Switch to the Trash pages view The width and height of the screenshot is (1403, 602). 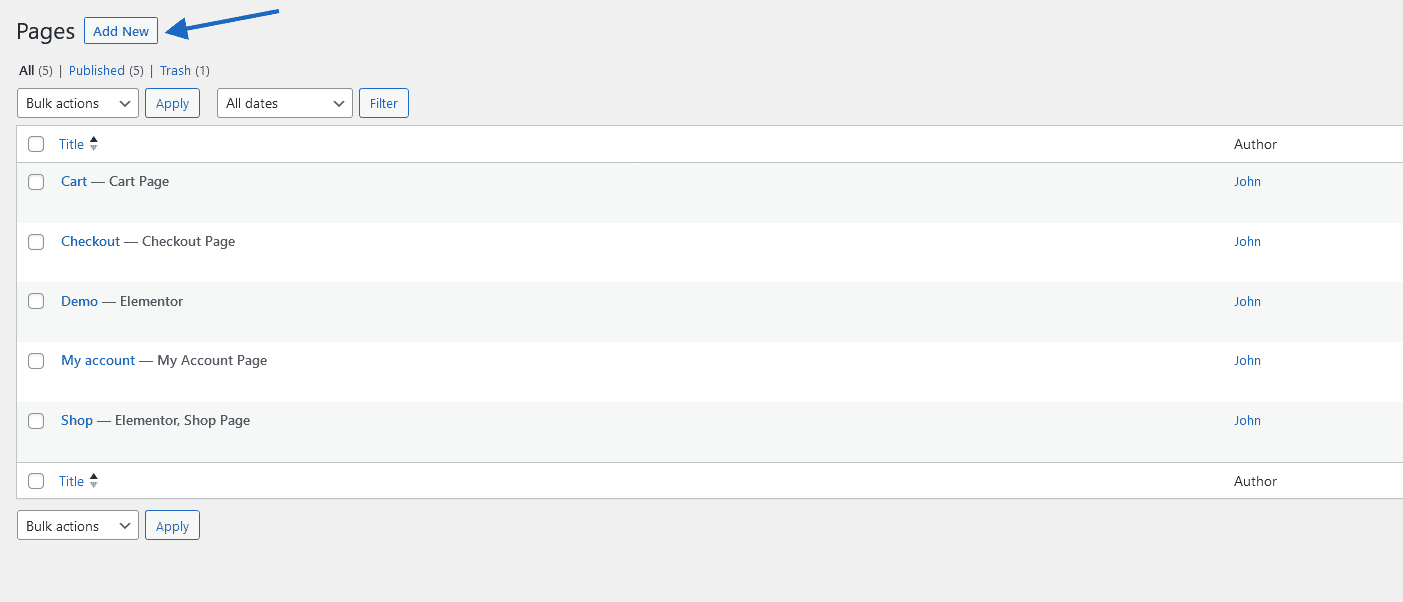click(x=175, y=71)
